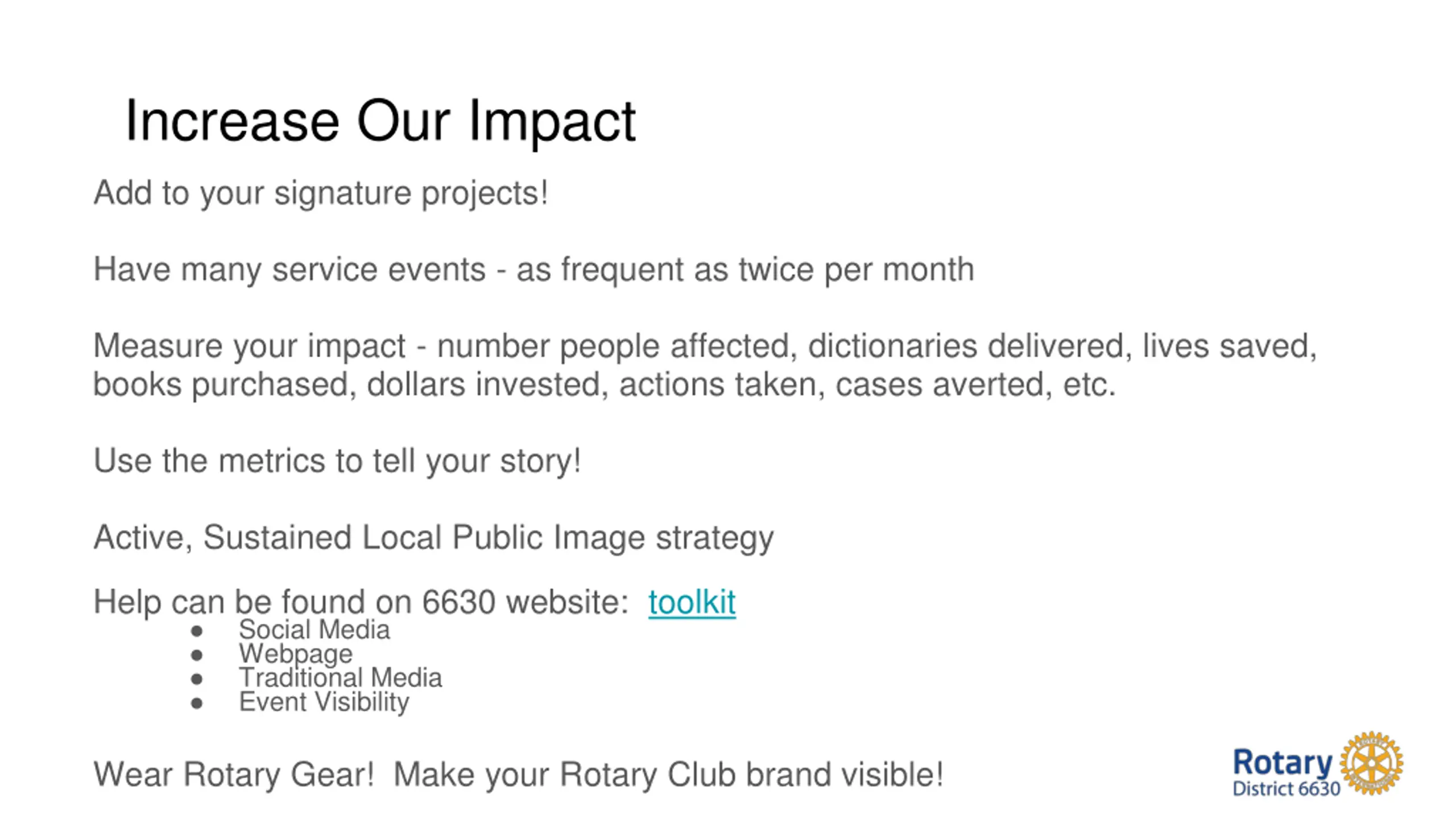Screen dimensions: 1456x819
Task: Click the bullet dot beside Webpage
Action: pyautogui.click(x=197, y=655)
